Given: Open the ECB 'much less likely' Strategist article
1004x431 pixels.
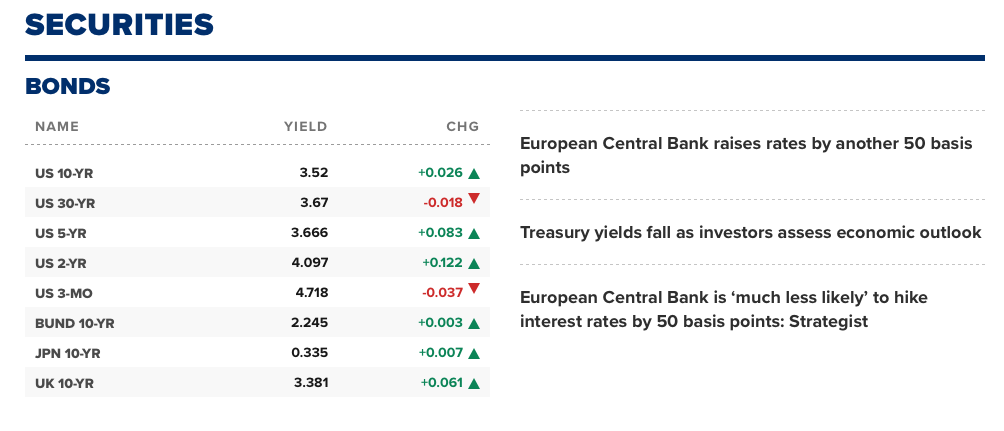Looking at the screenshot, I should pos(730,309).
